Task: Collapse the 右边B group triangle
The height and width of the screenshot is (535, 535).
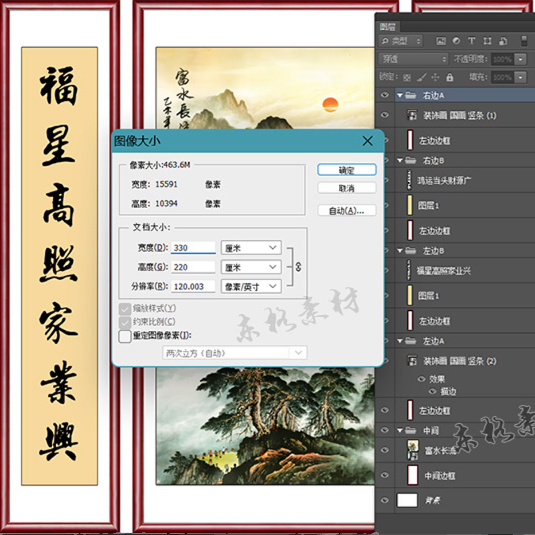Action: [x=400, y=160]
